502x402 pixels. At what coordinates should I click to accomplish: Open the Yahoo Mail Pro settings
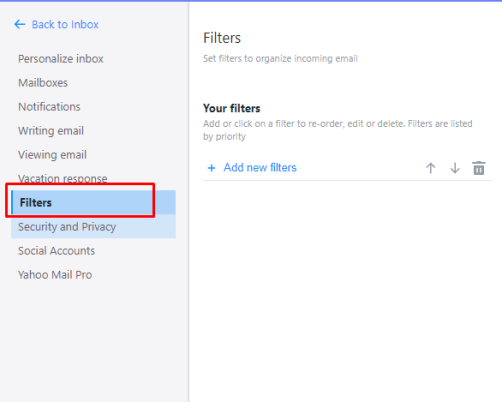point(55,275)
